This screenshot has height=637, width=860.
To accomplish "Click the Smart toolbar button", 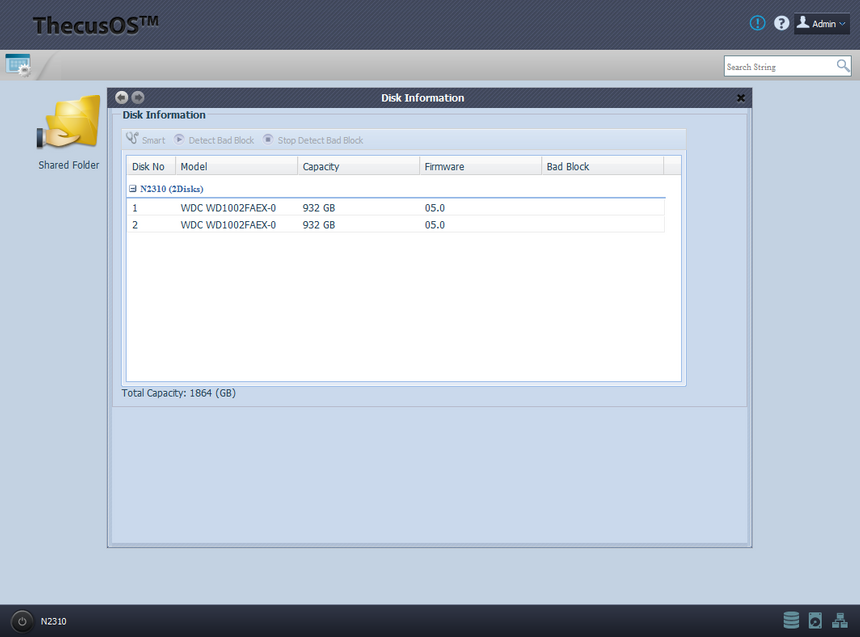I will [146, 140].
